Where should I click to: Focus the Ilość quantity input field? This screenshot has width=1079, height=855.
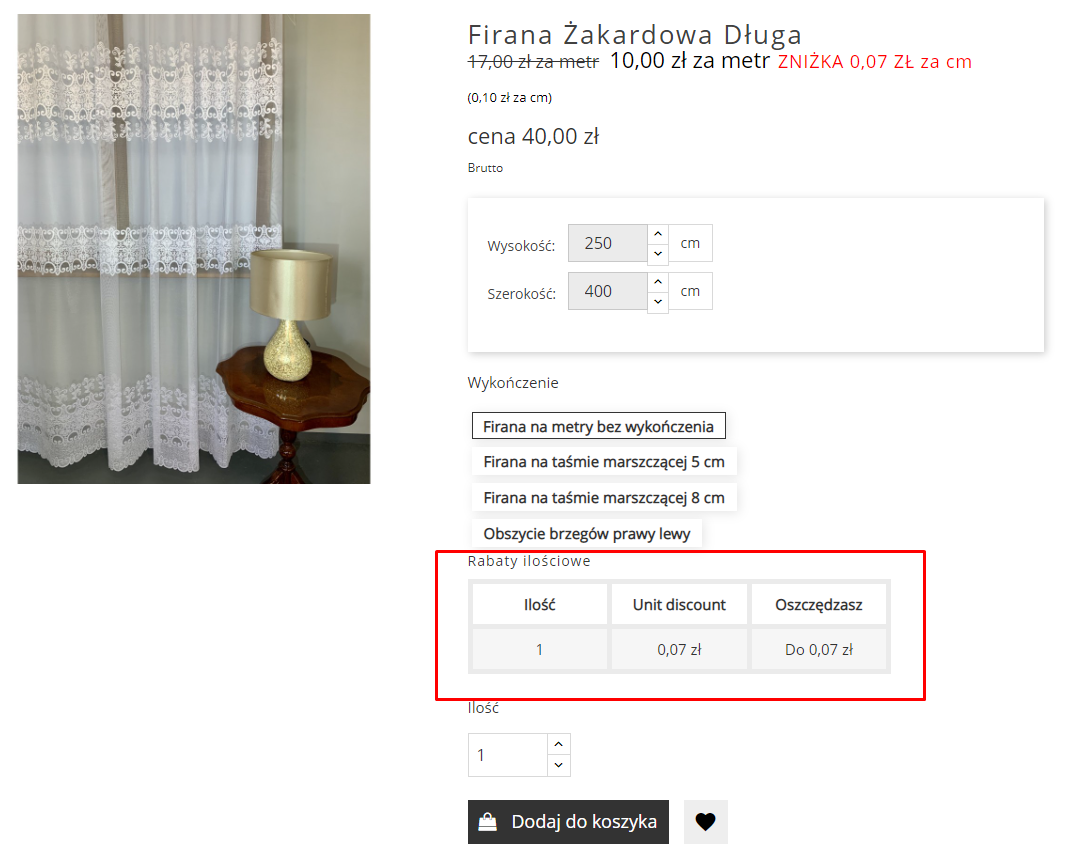tap(508, 755)
